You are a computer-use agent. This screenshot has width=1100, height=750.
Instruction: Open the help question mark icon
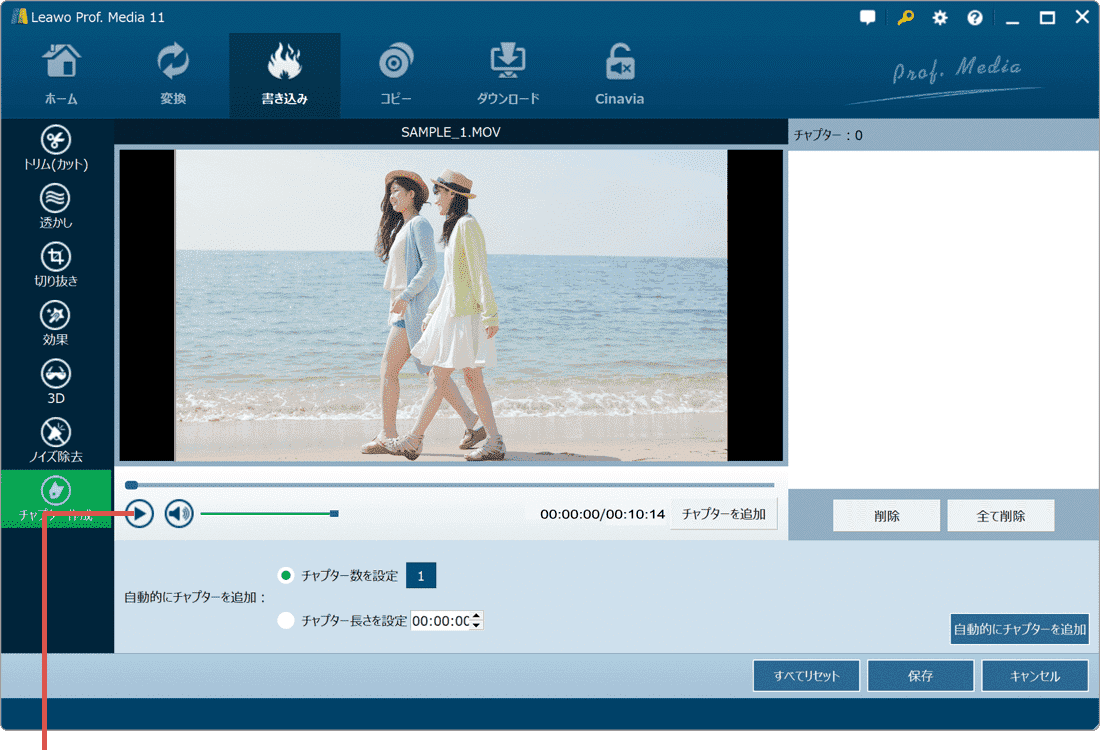(x=974, y=18)
